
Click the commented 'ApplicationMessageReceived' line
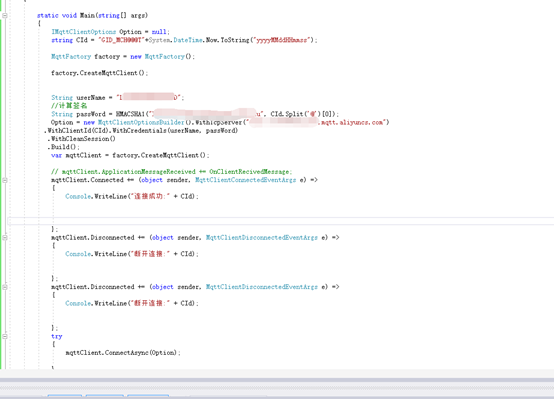(171, 172)
